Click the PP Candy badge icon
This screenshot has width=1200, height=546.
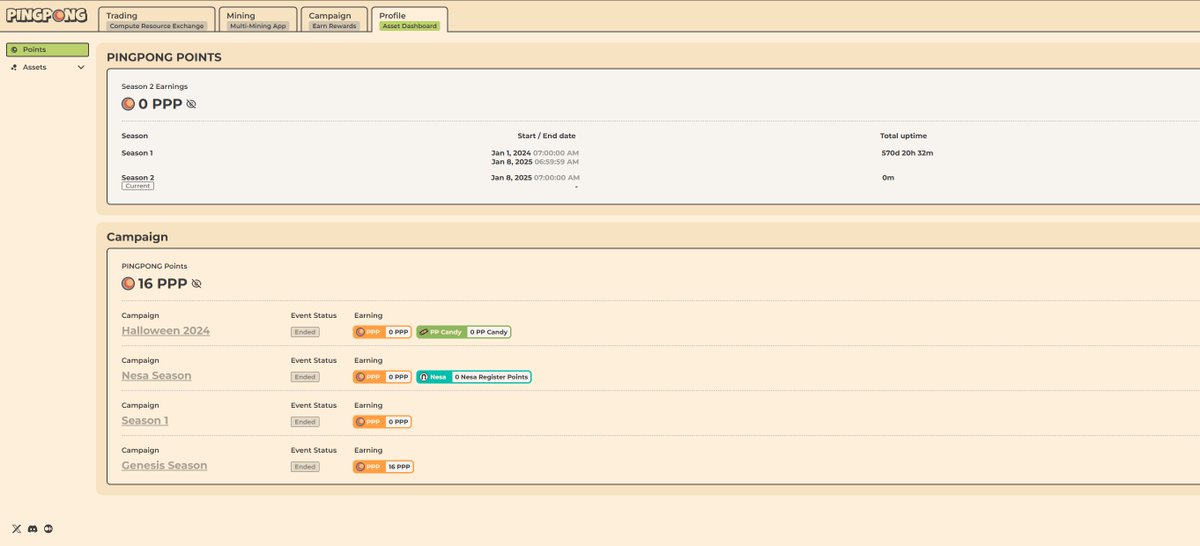423,332
